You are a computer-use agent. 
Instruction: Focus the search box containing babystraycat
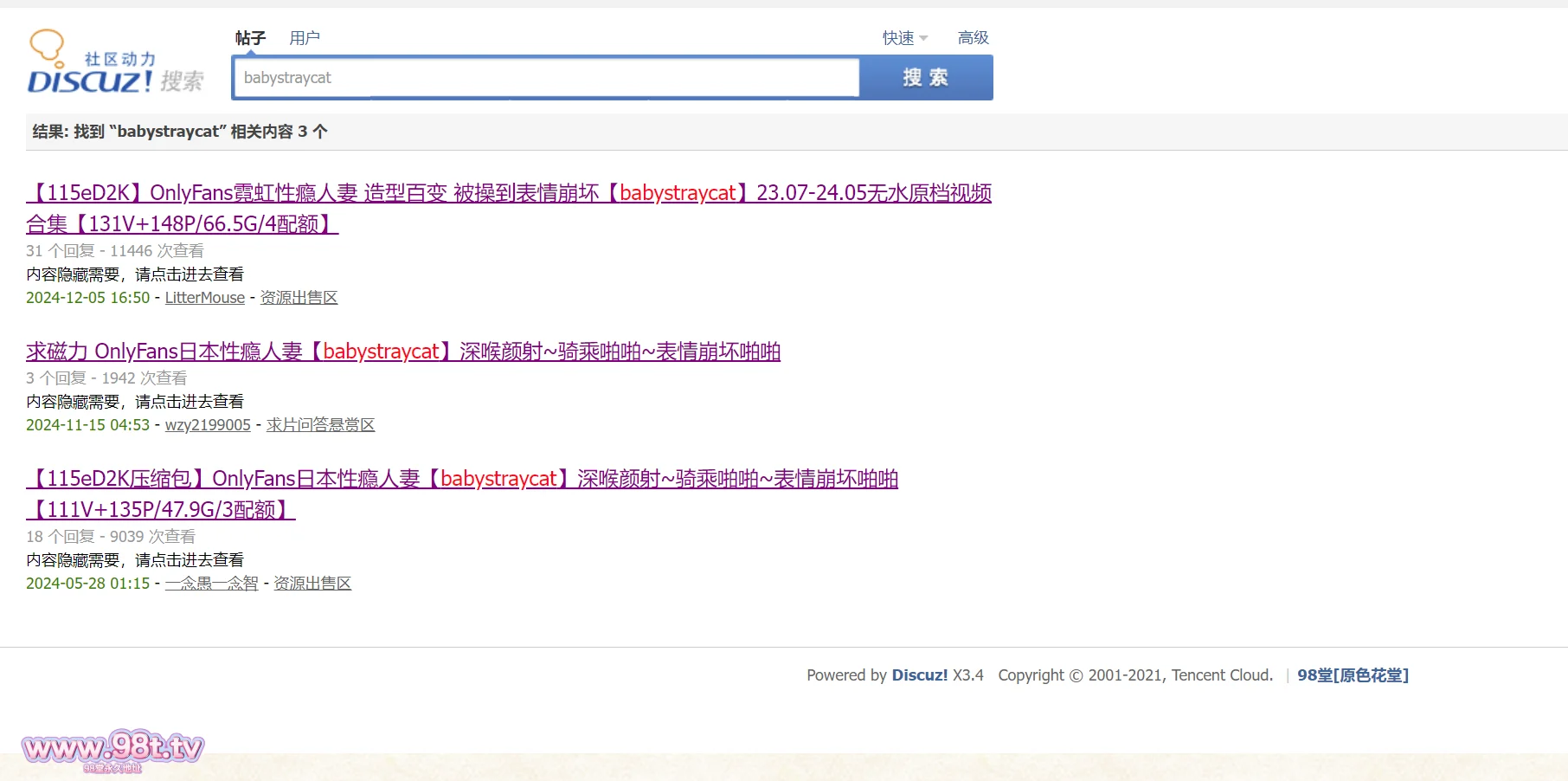(x=545, y=78)
